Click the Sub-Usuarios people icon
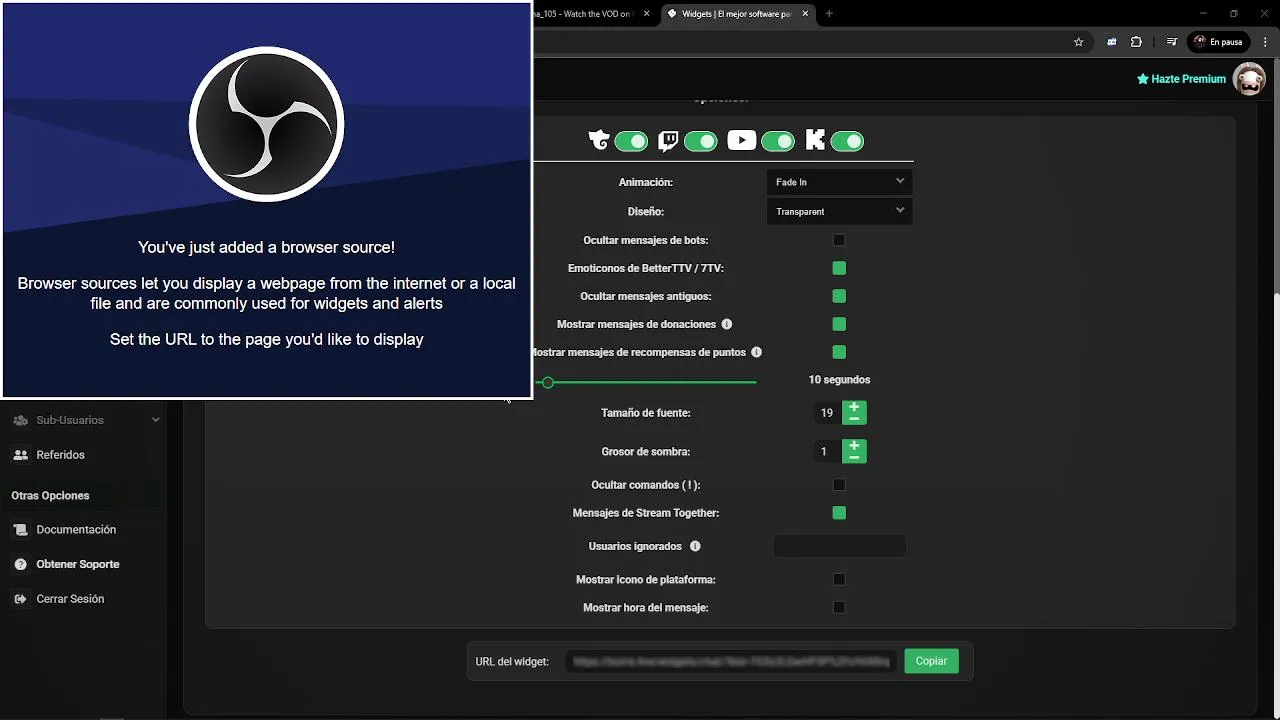The image size is (1280, 720). [21, 420]
